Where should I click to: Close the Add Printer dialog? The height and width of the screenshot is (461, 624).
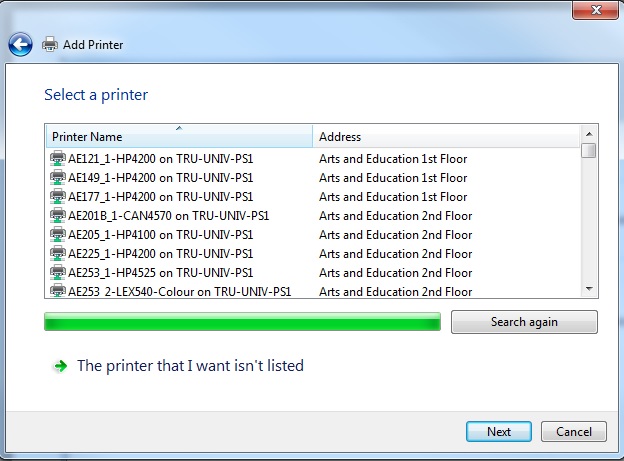click(x=595, y=10)
